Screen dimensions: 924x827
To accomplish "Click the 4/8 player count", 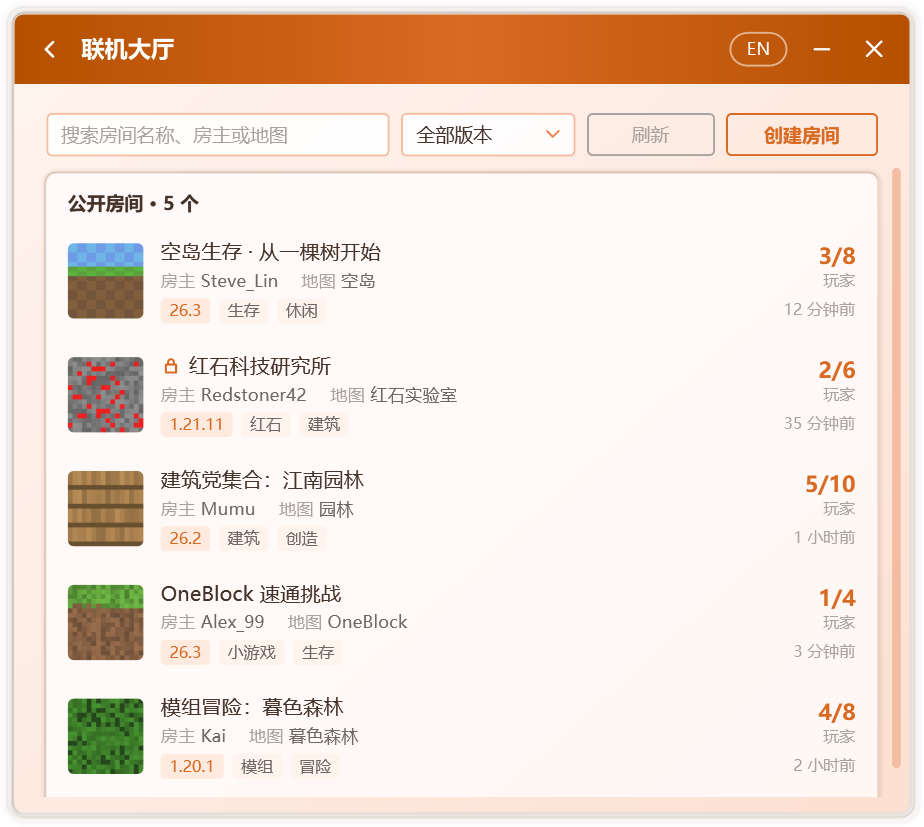I will pyautogui.click(x=837, y=711).
